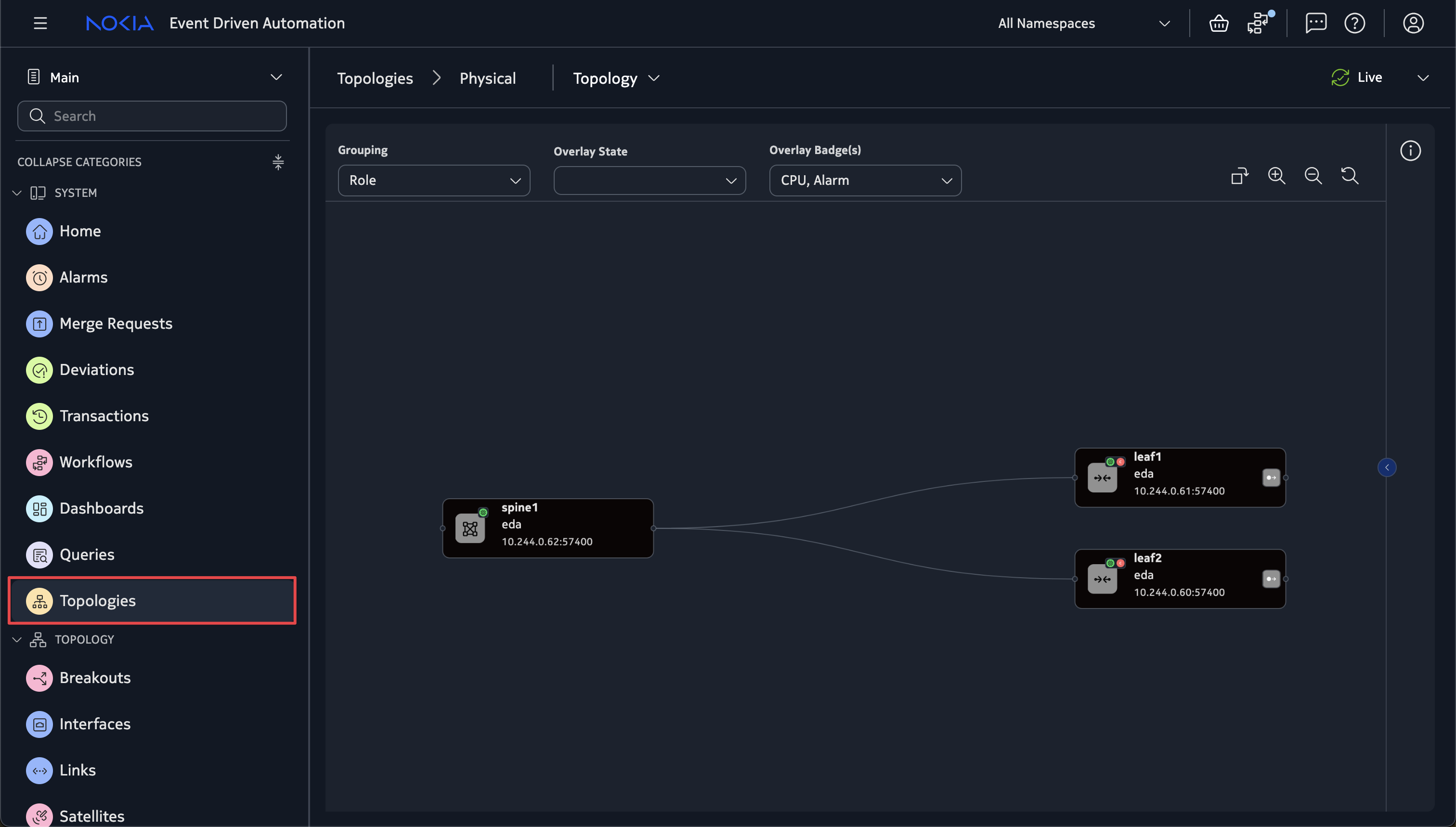Select the leaf1 node name
Screen dimensions: 1456x827
pyautogui.click(x=1147, y=457)
